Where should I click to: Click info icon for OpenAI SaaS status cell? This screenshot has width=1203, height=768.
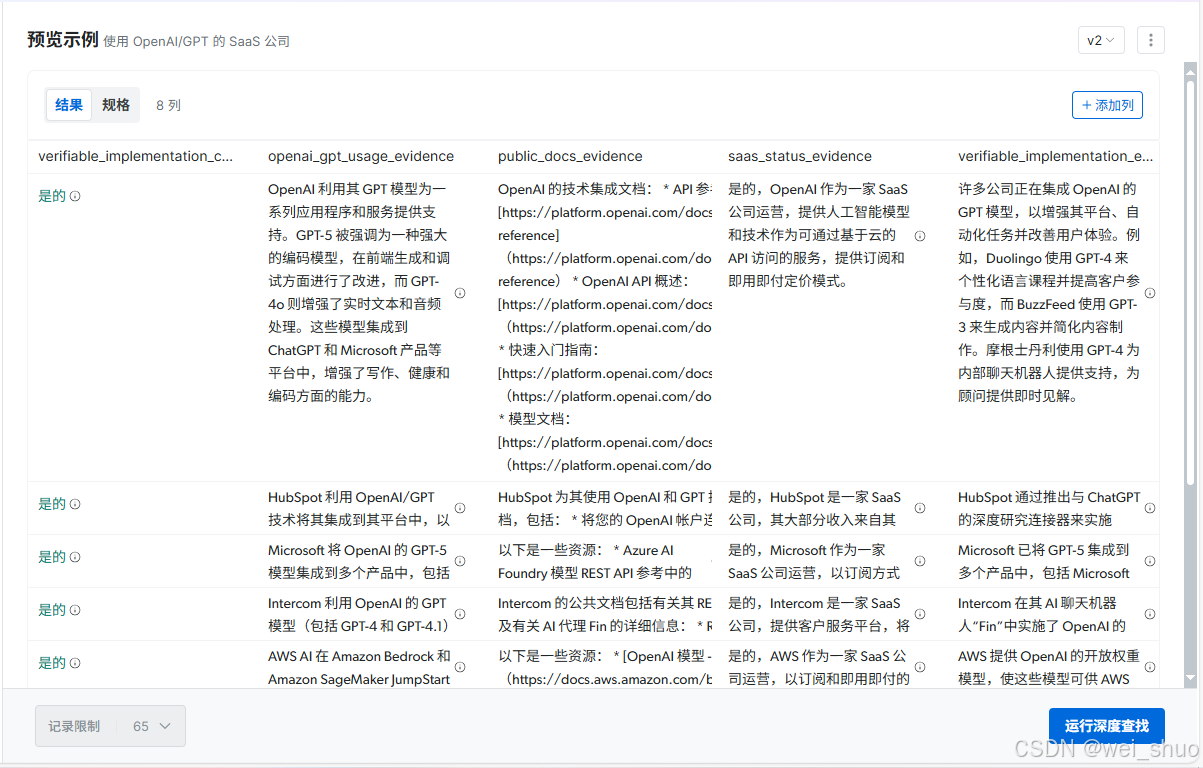[x=920, y=236]
